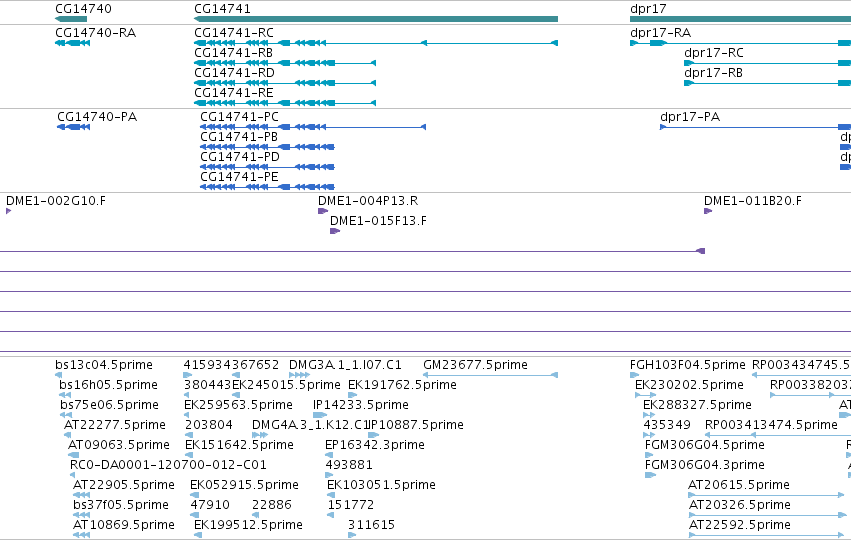
Task: Click the DME1-002G10.F arrow marker
Action: click(8, 211)
